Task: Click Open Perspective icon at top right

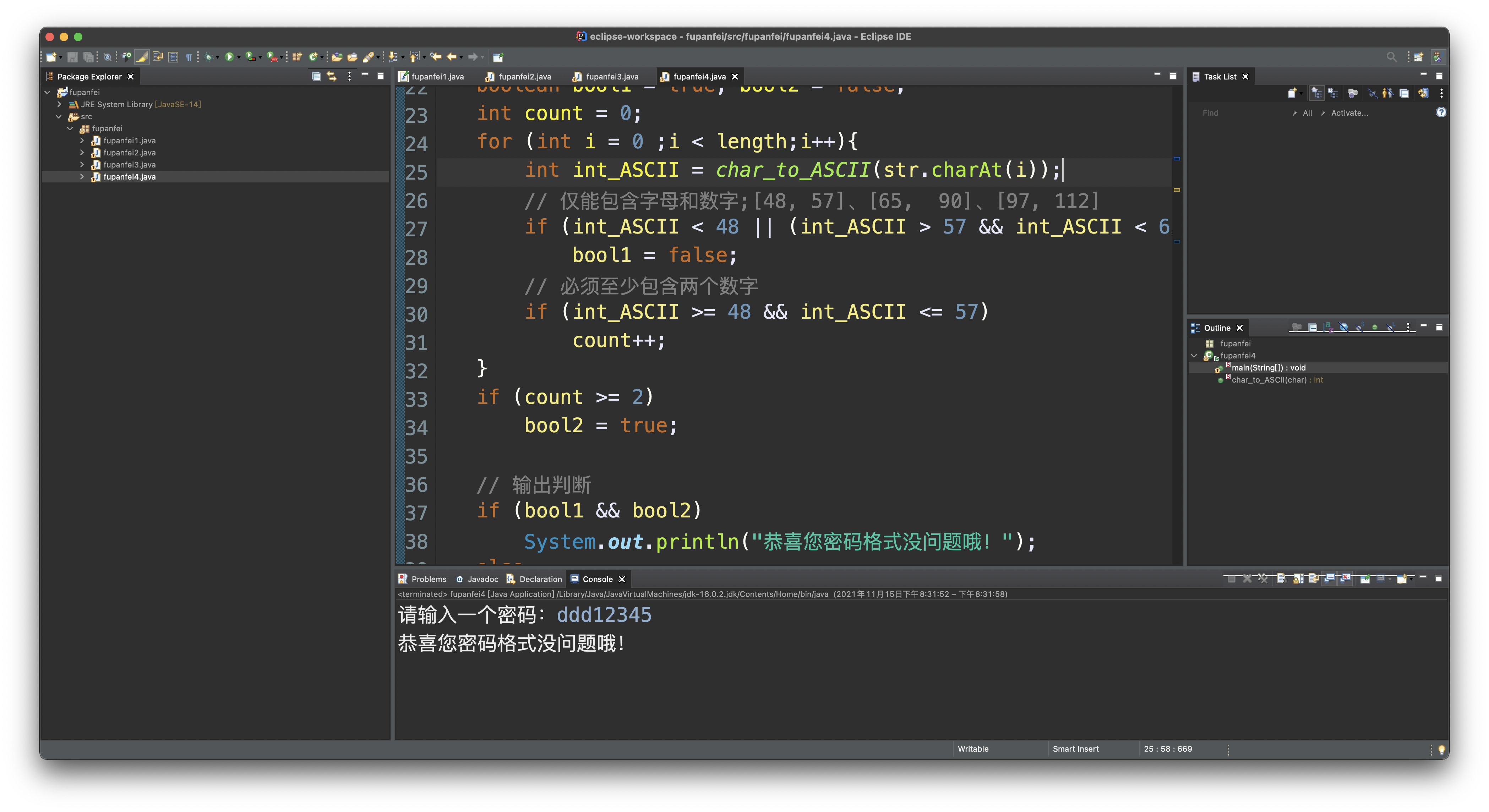Action: (1418, 57)
